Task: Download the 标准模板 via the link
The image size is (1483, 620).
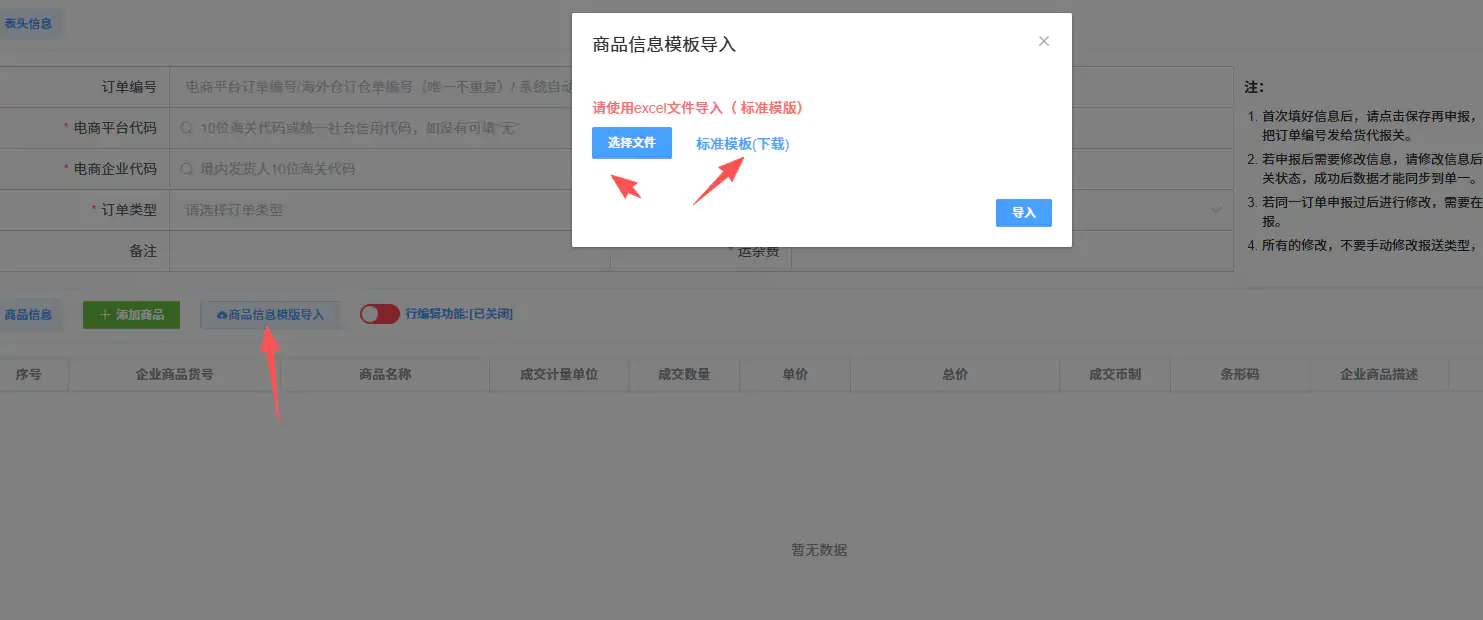Action: click(746, 143)
